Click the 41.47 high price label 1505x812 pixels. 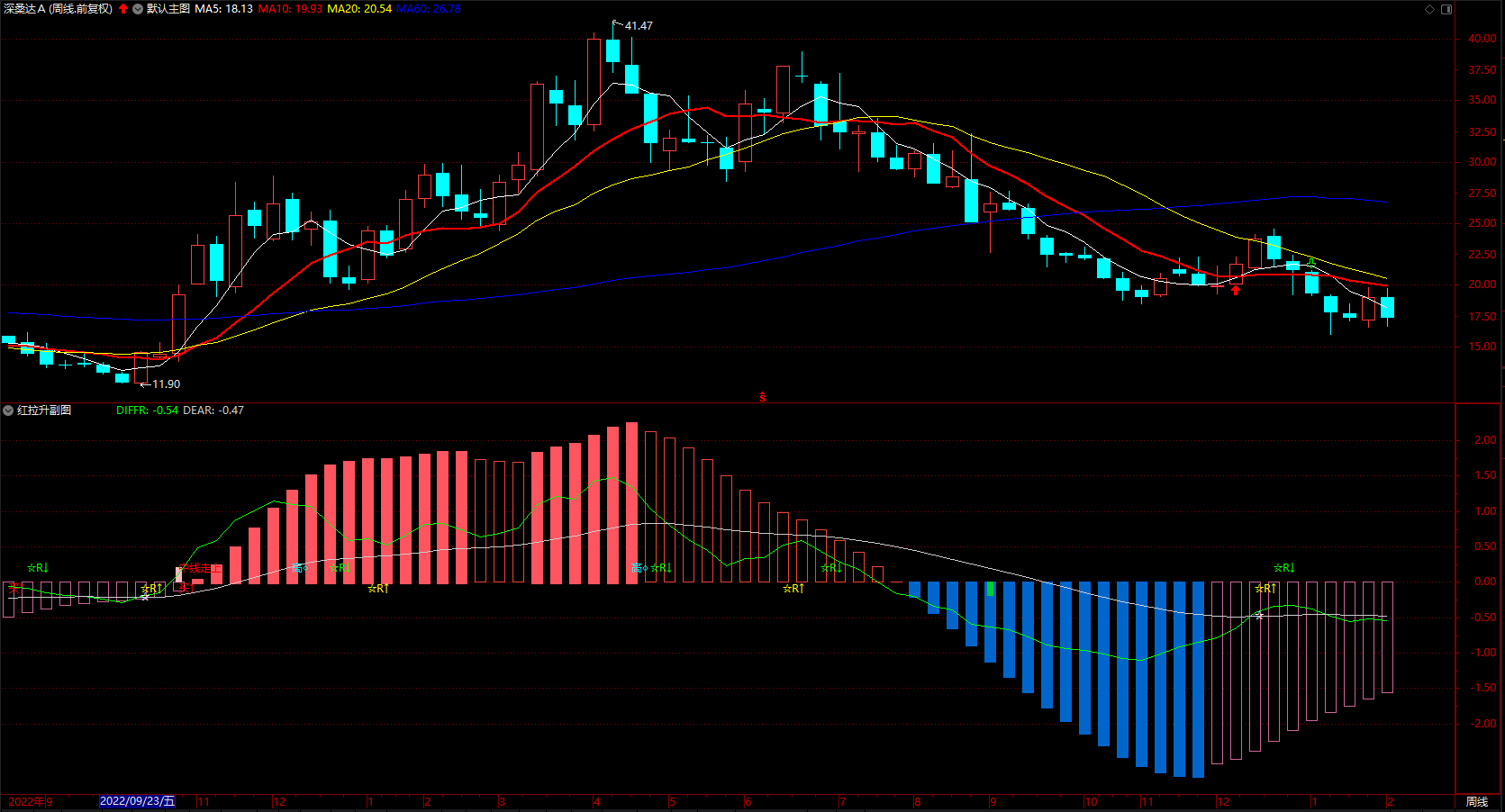tap(639, 26)
